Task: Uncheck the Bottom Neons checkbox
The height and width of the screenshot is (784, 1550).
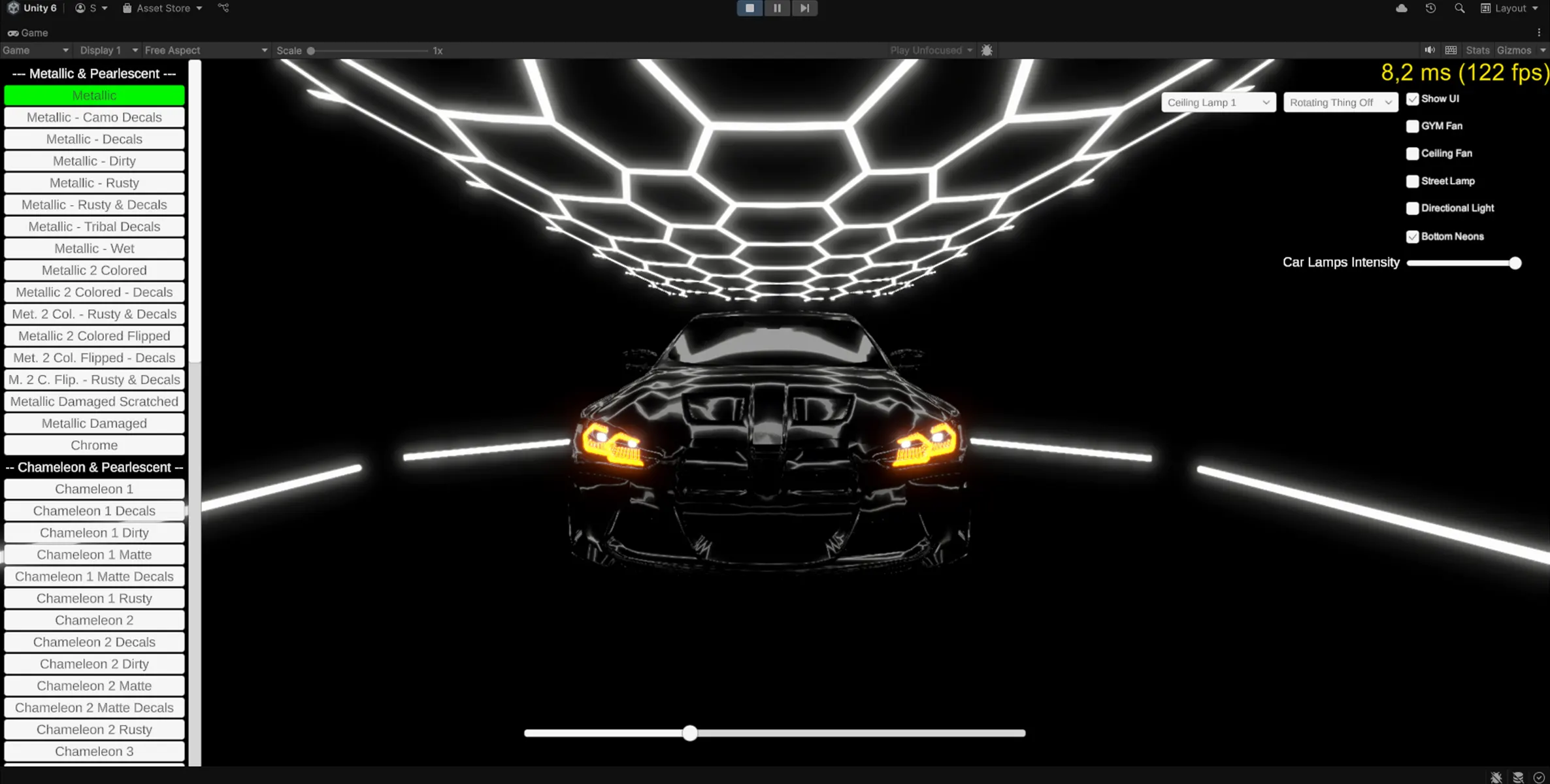Action: point(1412,237)
